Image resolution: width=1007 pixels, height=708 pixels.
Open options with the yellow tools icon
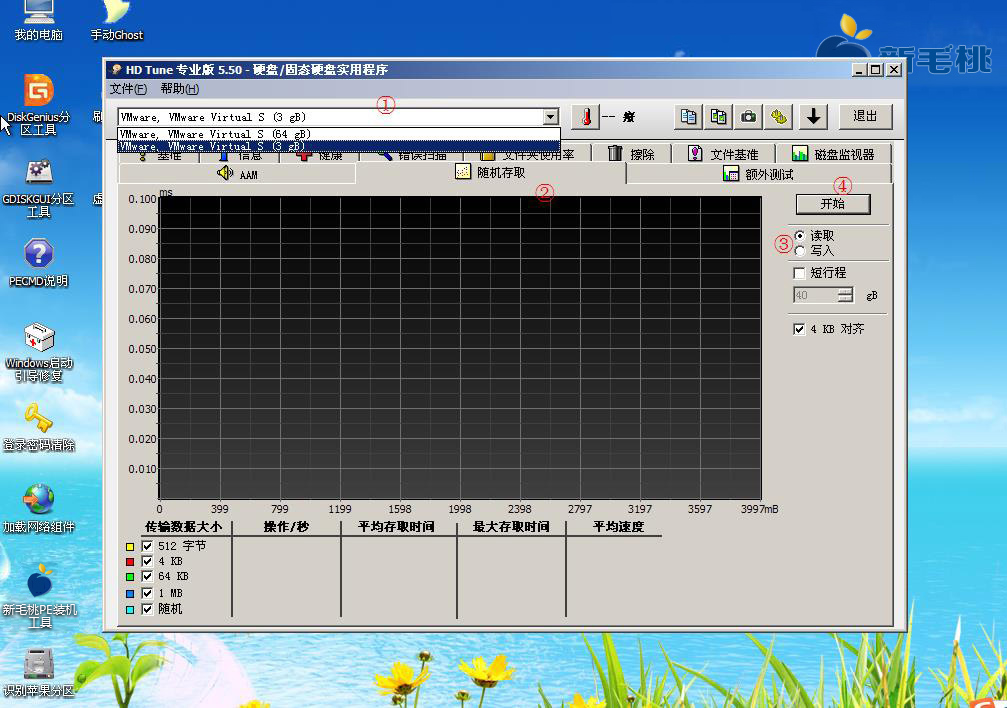click(x=778, y=117)
